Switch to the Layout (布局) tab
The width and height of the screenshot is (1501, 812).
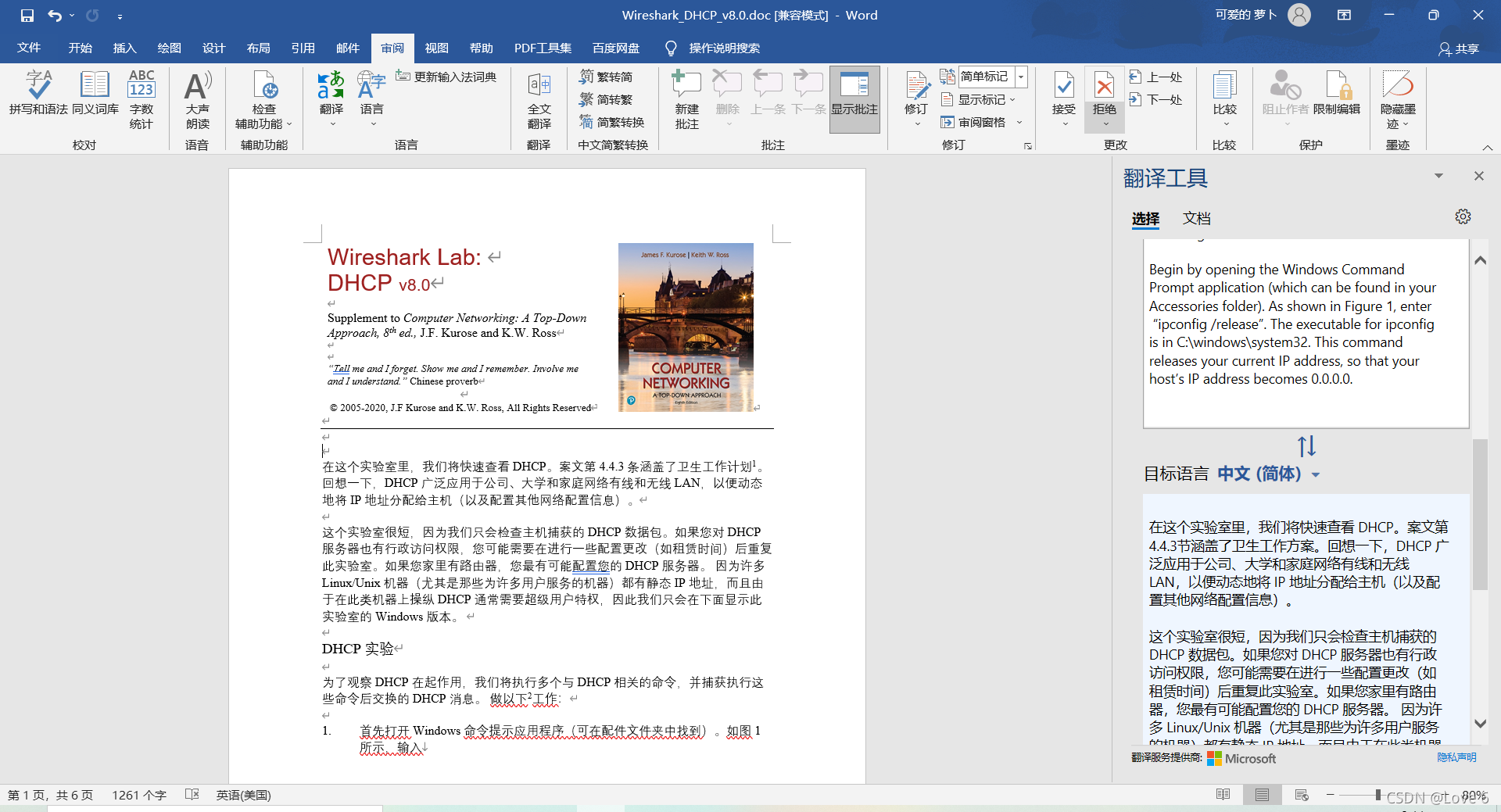click(x=258, y=48)
